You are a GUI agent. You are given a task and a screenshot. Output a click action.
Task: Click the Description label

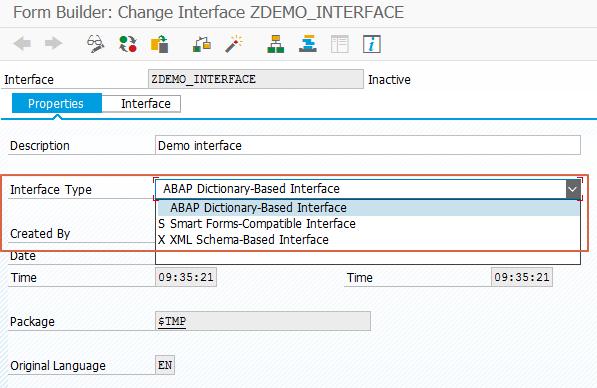(40, 146)
